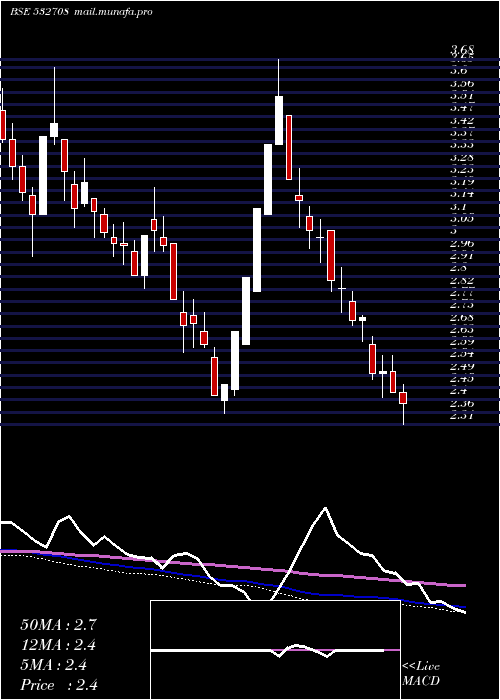The image size is (500, 700).
Task: Select the 12MA : 2.4 readout
Action: [58, 645]
